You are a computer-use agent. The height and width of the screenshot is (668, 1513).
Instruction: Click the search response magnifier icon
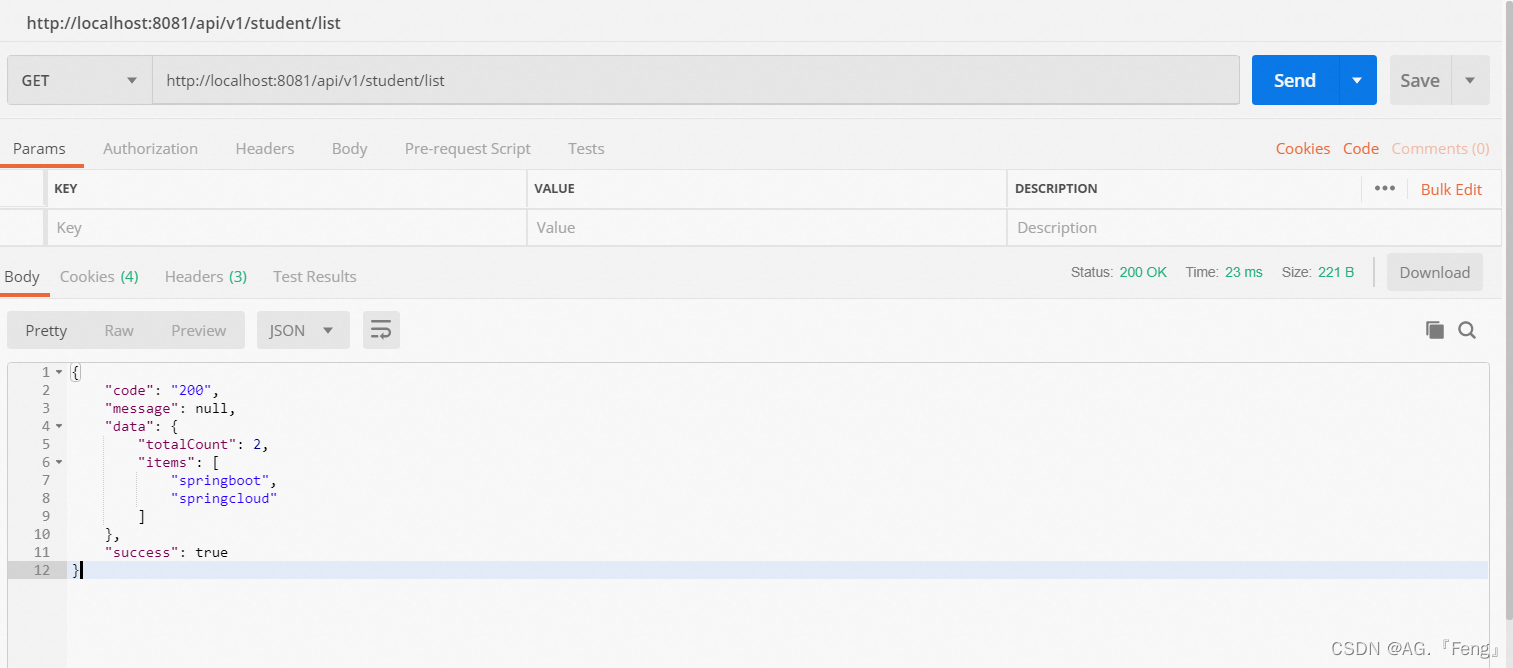point(1467,330)
